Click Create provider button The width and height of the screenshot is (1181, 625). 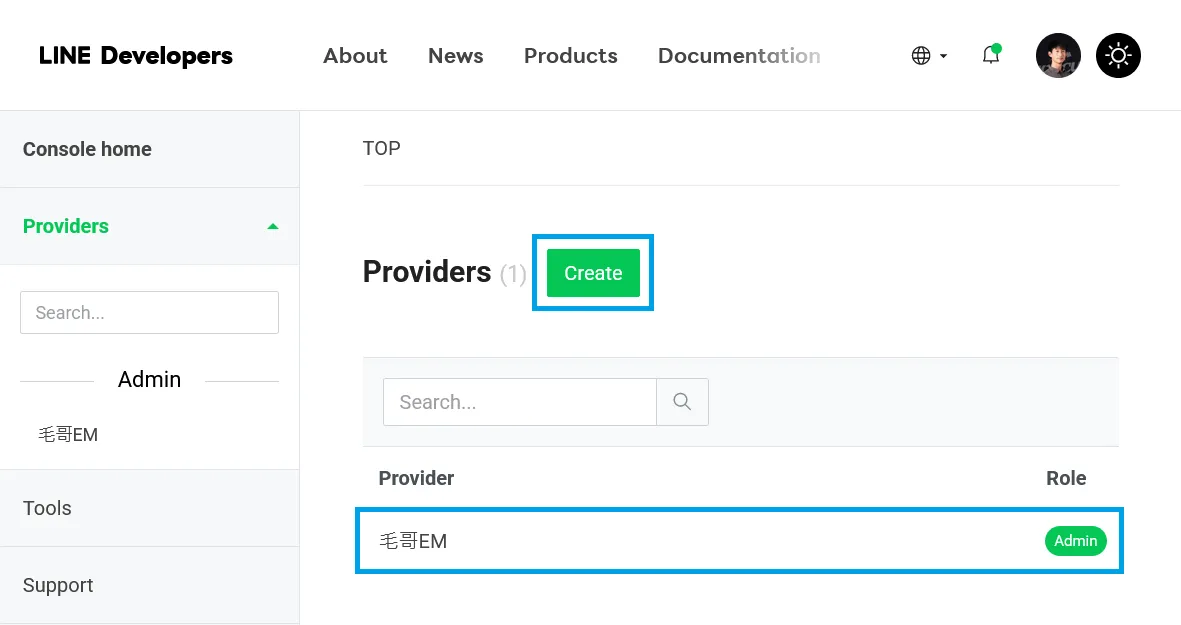coord(594,273)
